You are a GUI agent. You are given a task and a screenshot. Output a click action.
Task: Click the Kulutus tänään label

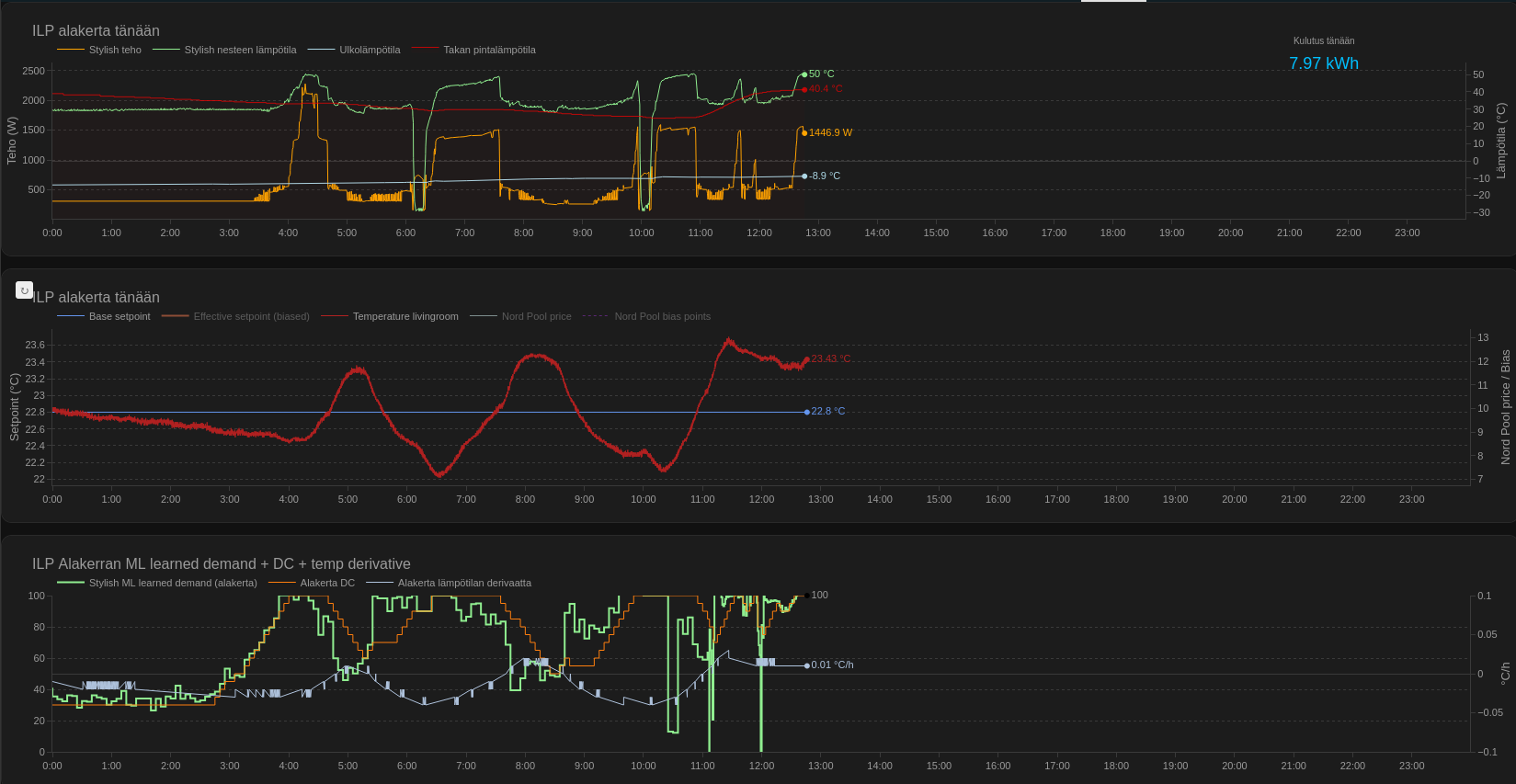click(x=1323, y=40)
